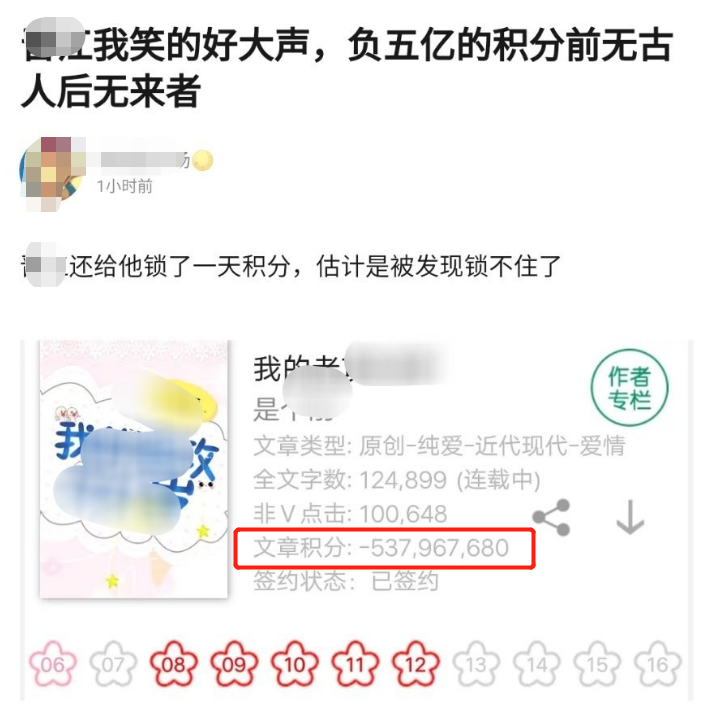Screen dimensions: 709x718
Task: Select chapter flower 16
Action: [657, 664]
